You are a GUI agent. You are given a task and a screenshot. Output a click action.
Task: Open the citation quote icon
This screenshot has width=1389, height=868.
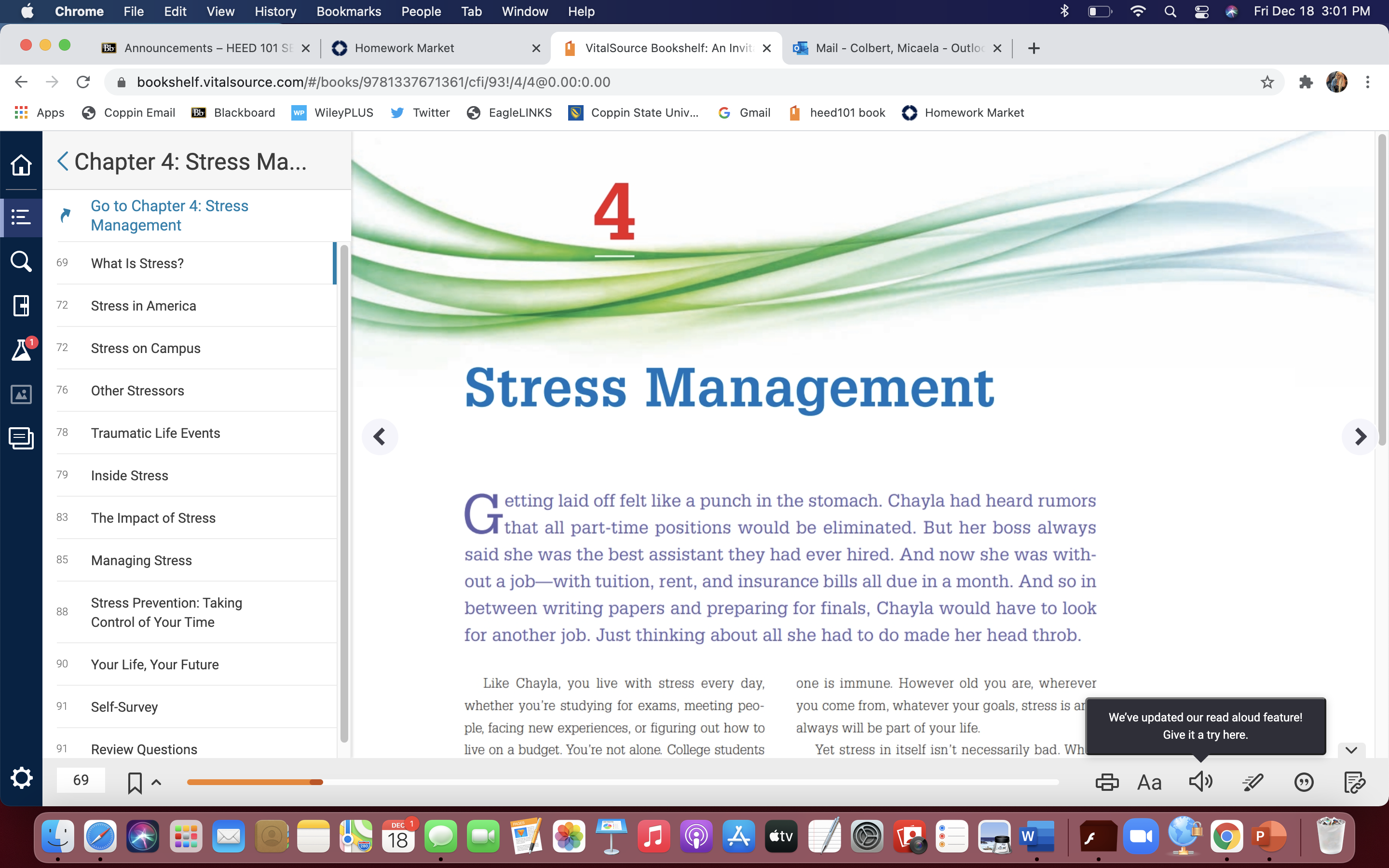pos(1304,782)
